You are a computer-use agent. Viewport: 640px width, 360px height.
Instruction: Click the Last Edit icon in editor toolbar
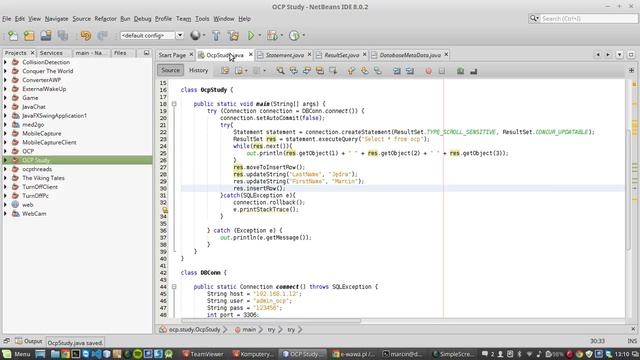[225, 71]
